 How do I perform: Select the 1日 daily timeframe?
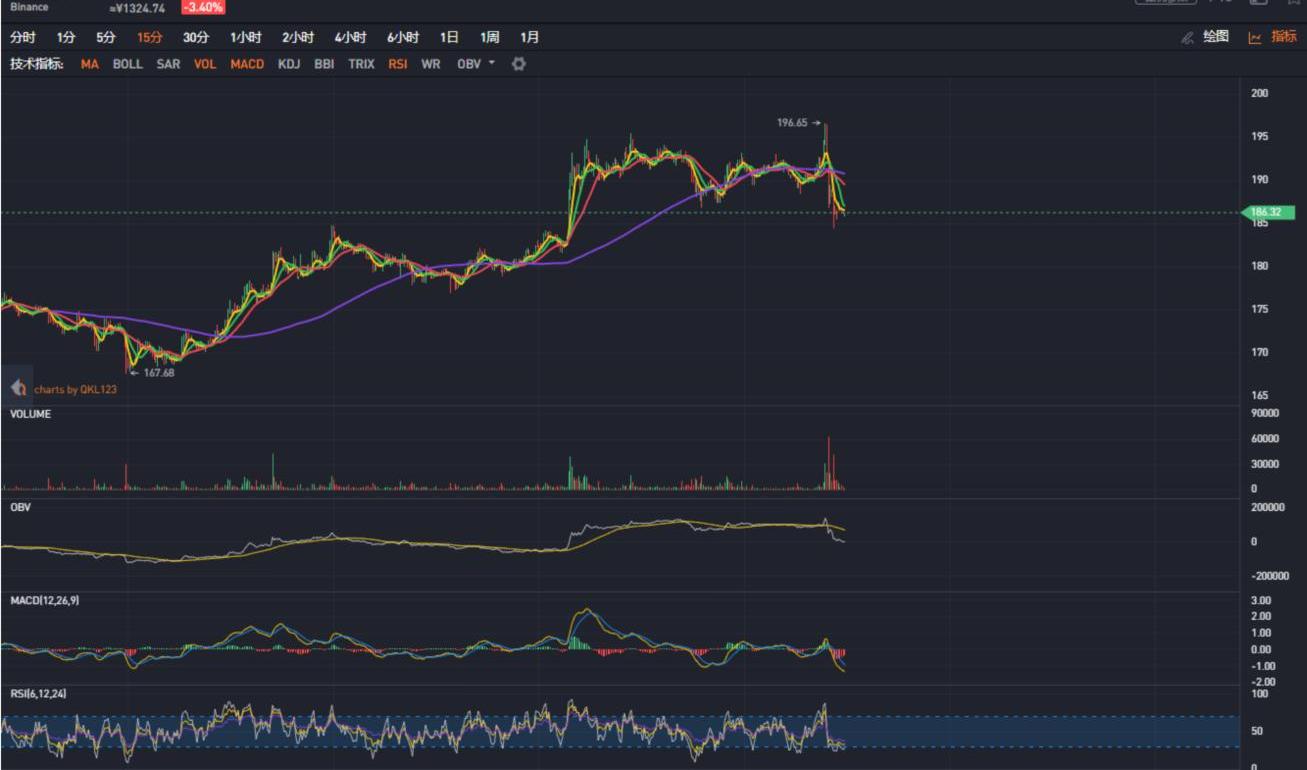point(449,38)
